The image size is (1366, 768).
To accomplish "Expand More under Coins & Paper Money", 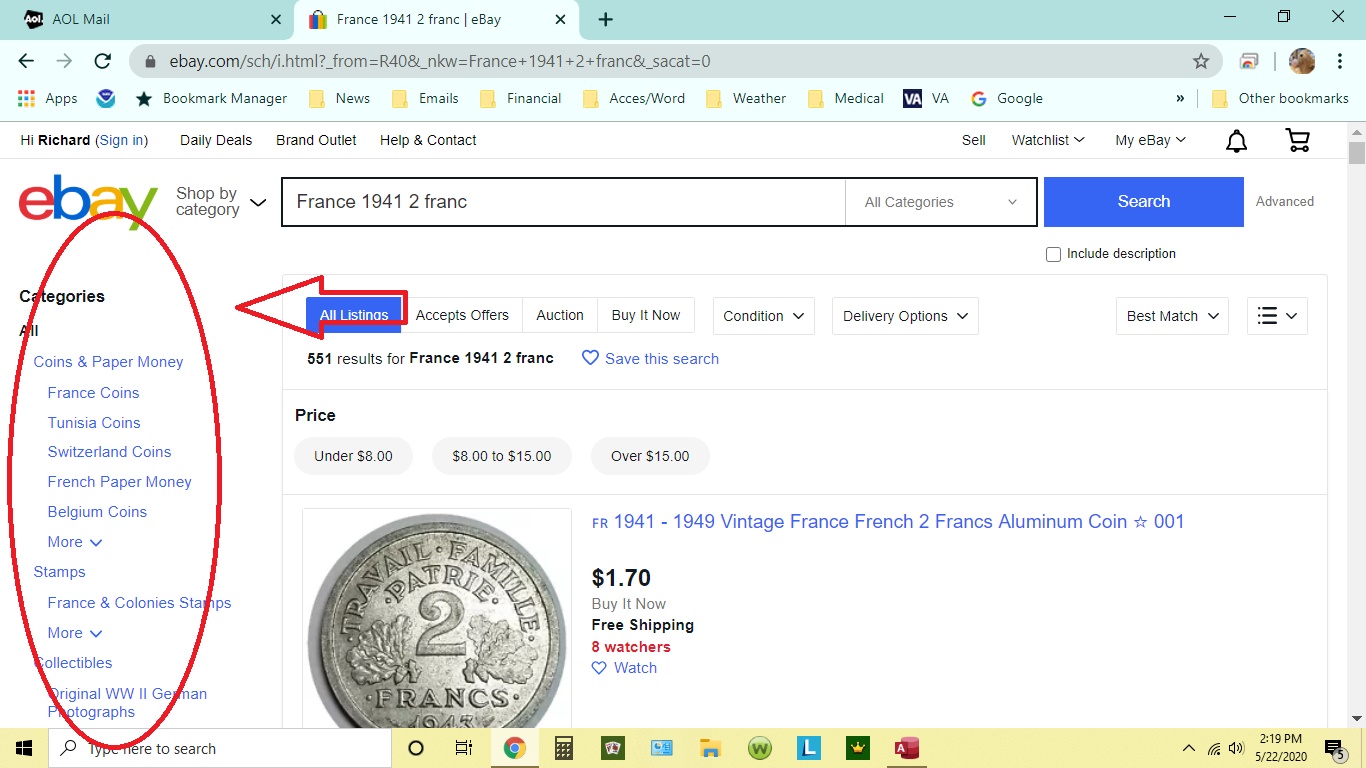I will point(75,541).
